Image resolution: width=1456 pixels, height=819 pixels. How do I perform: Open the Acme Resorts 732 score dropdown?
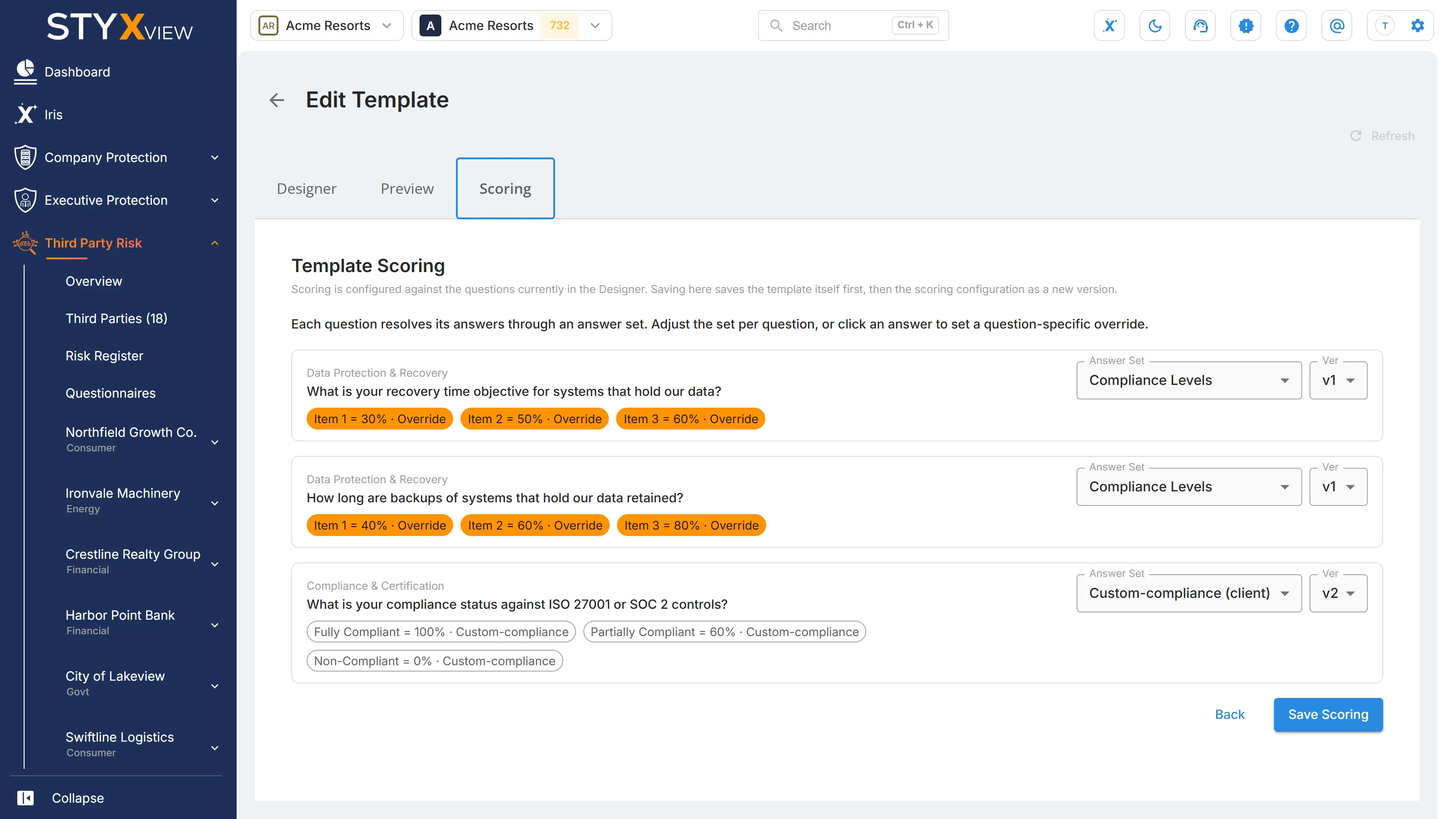click(x=511, y=25)
